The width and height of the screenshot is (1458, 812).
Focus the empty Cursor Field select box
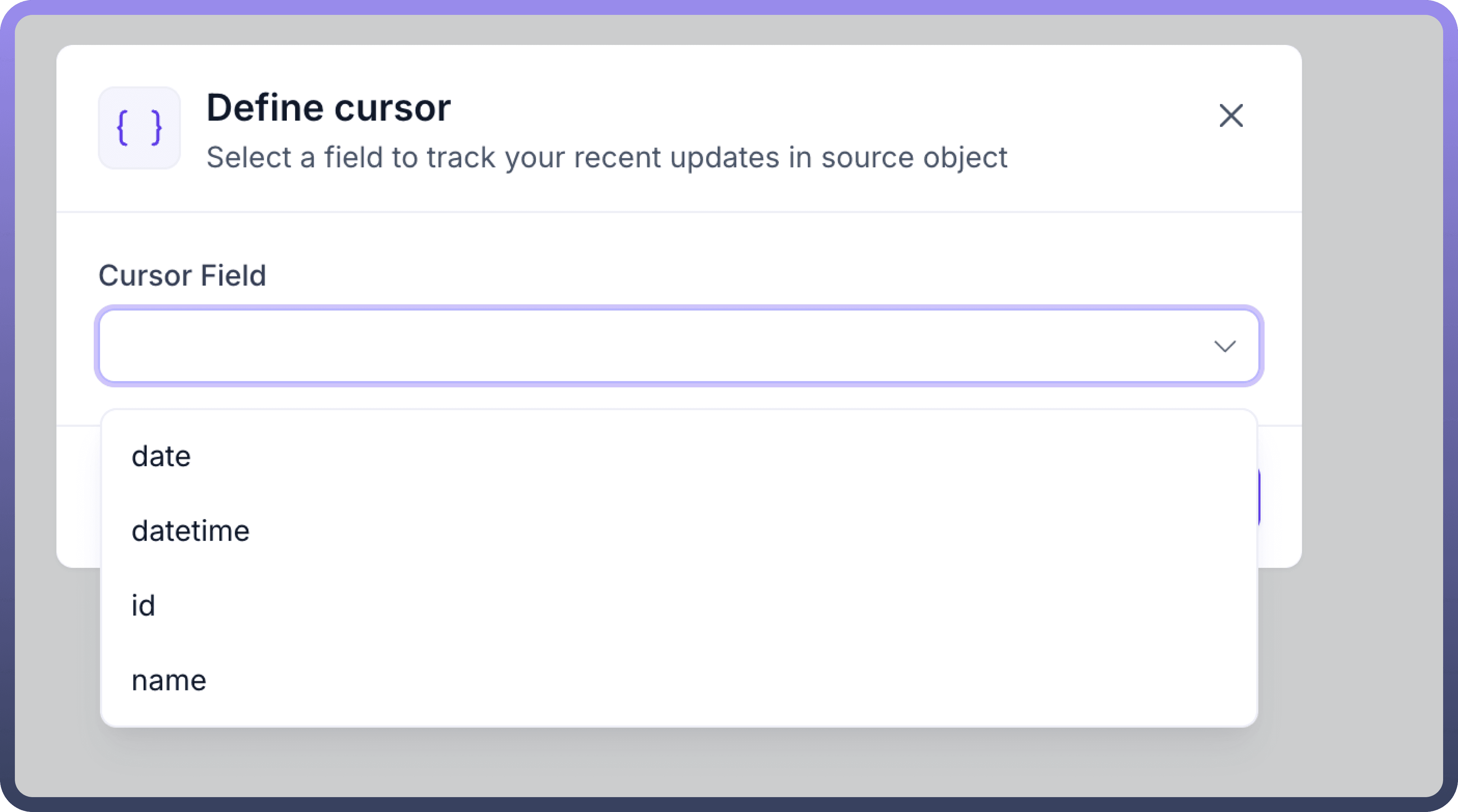click(623, 346)
